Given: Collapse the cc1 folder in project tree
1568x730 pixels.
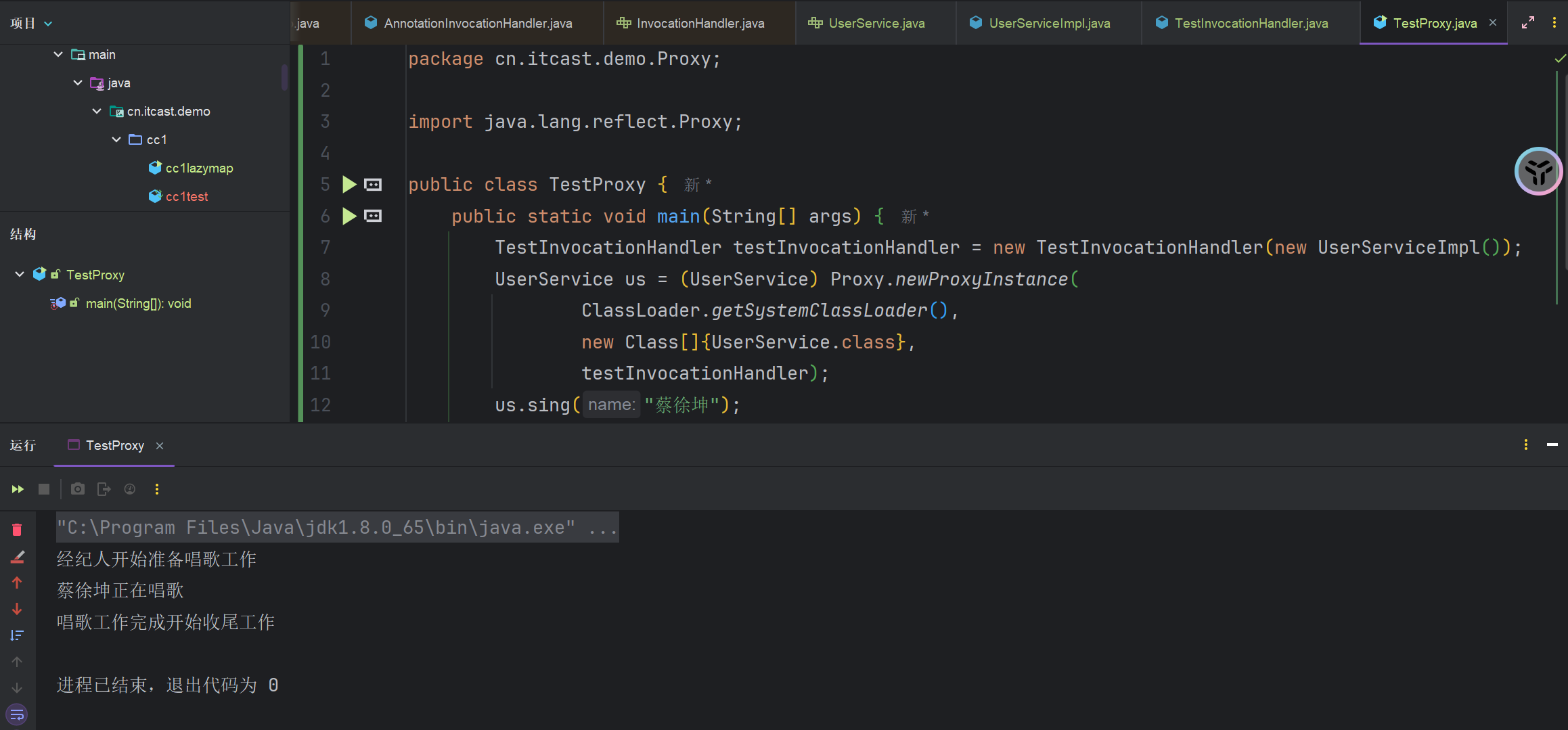Looking at the screenshot, I should coord(116,139).
